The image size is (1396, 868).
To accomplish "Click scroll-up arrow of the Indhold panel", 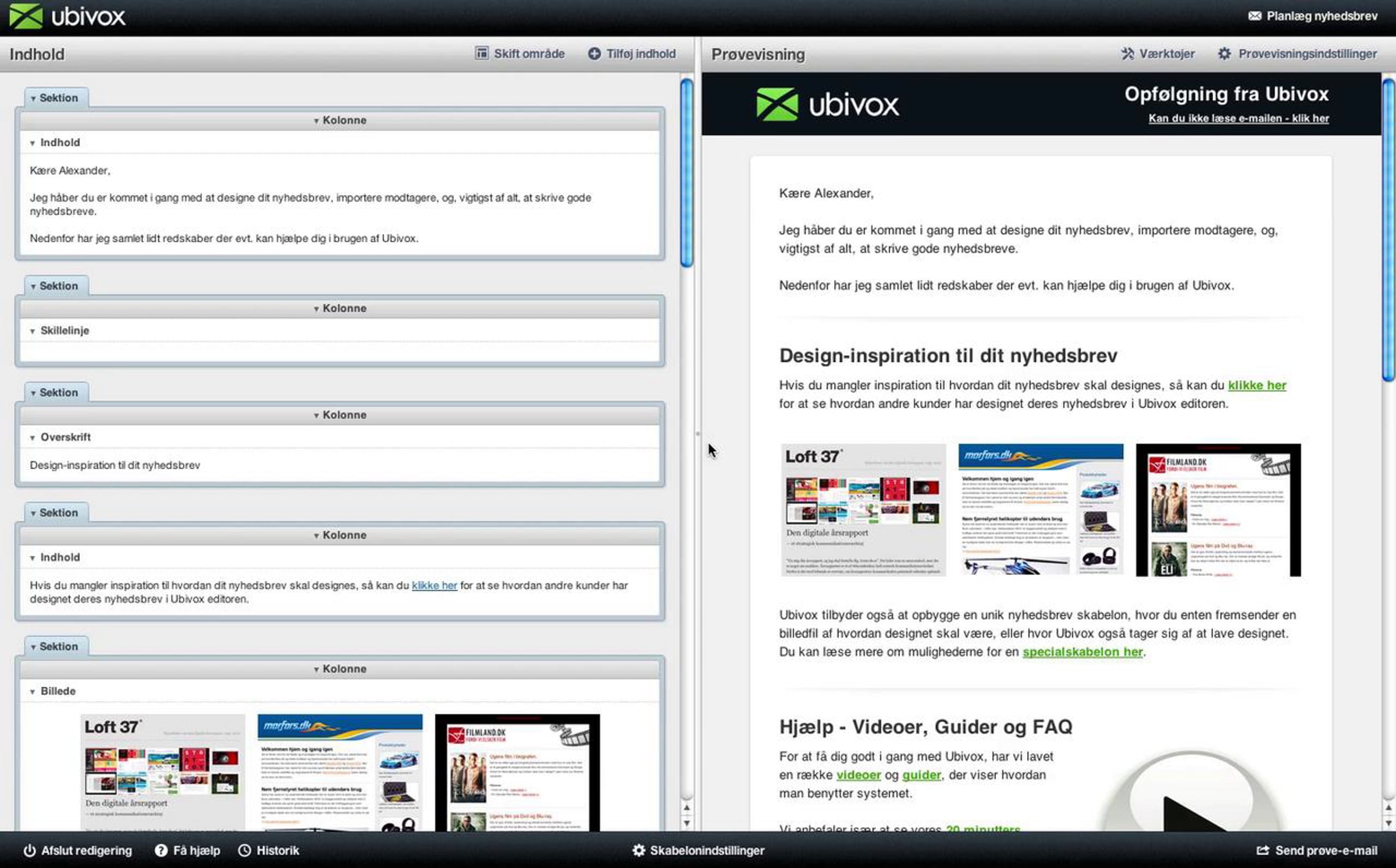I will coord(687,808).
